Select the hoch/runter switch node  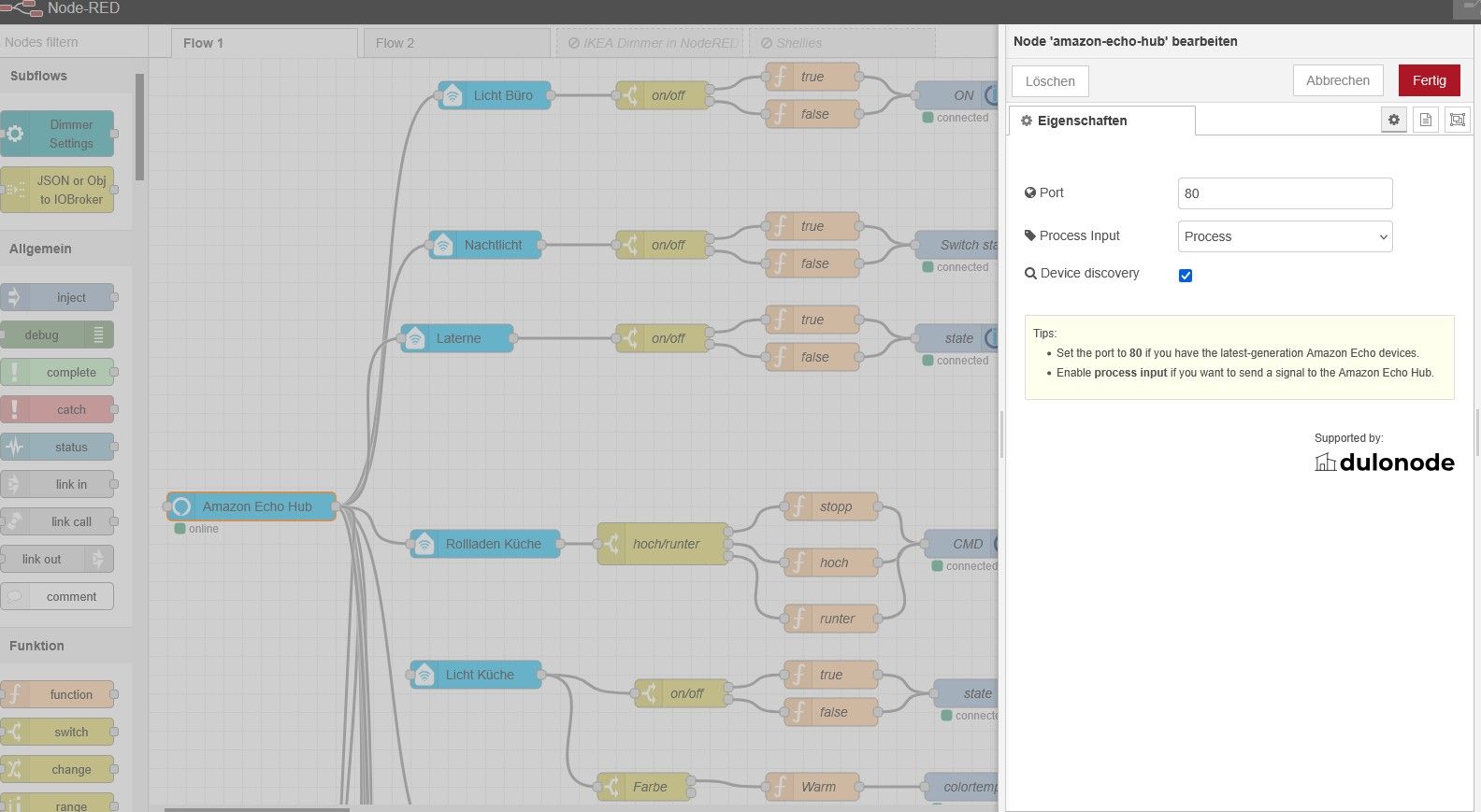click(x=663, y=544)
